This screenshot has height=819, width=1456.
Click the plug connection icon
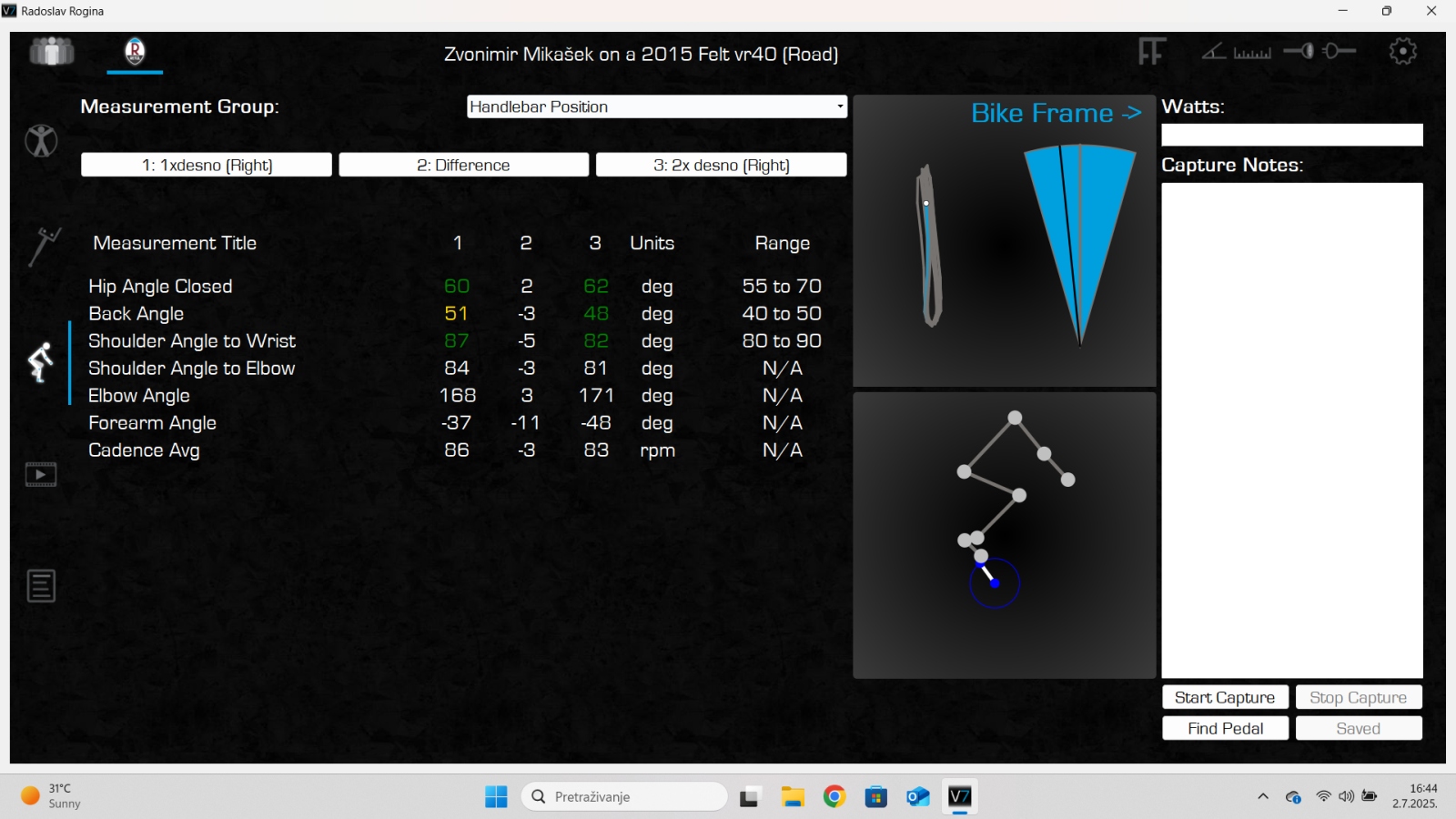(1339, 51)
